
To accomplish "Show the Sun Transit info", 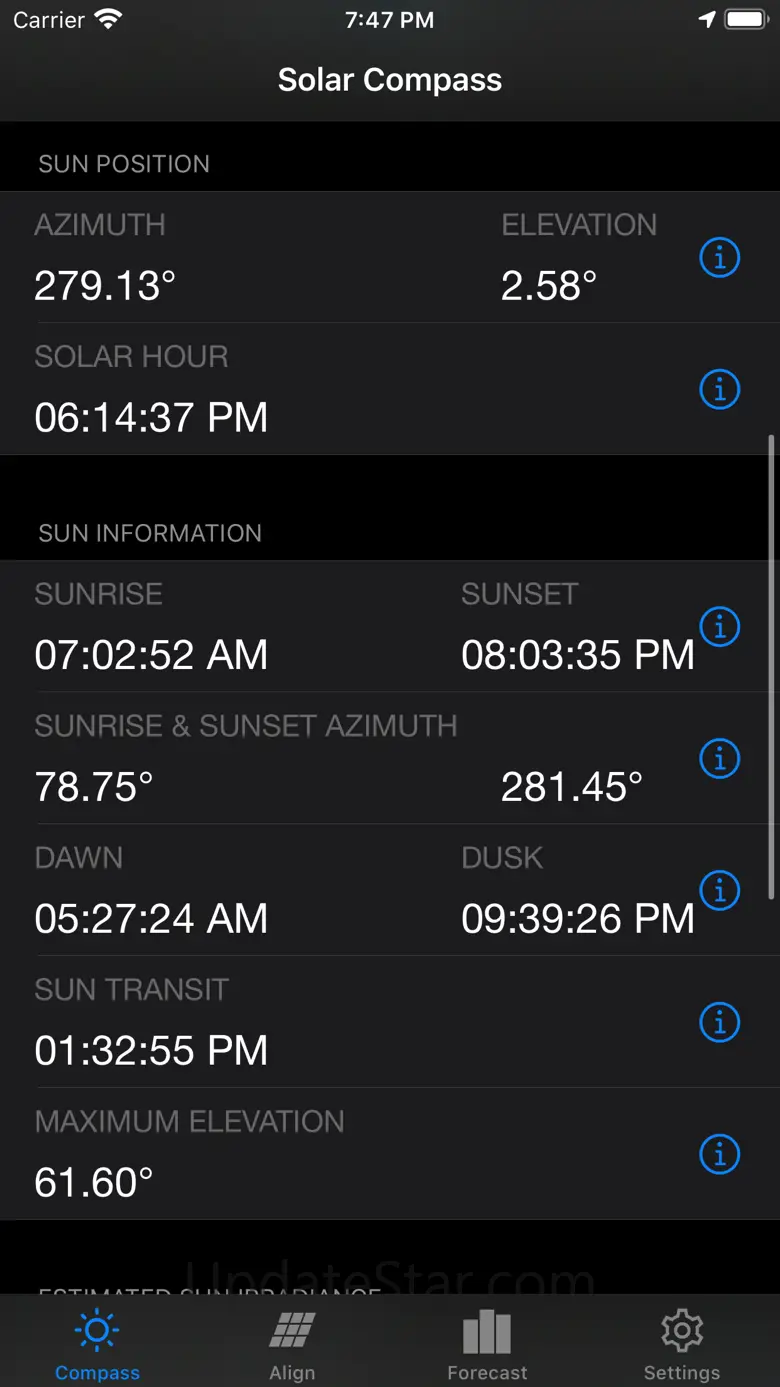I will coord(719,1023).
